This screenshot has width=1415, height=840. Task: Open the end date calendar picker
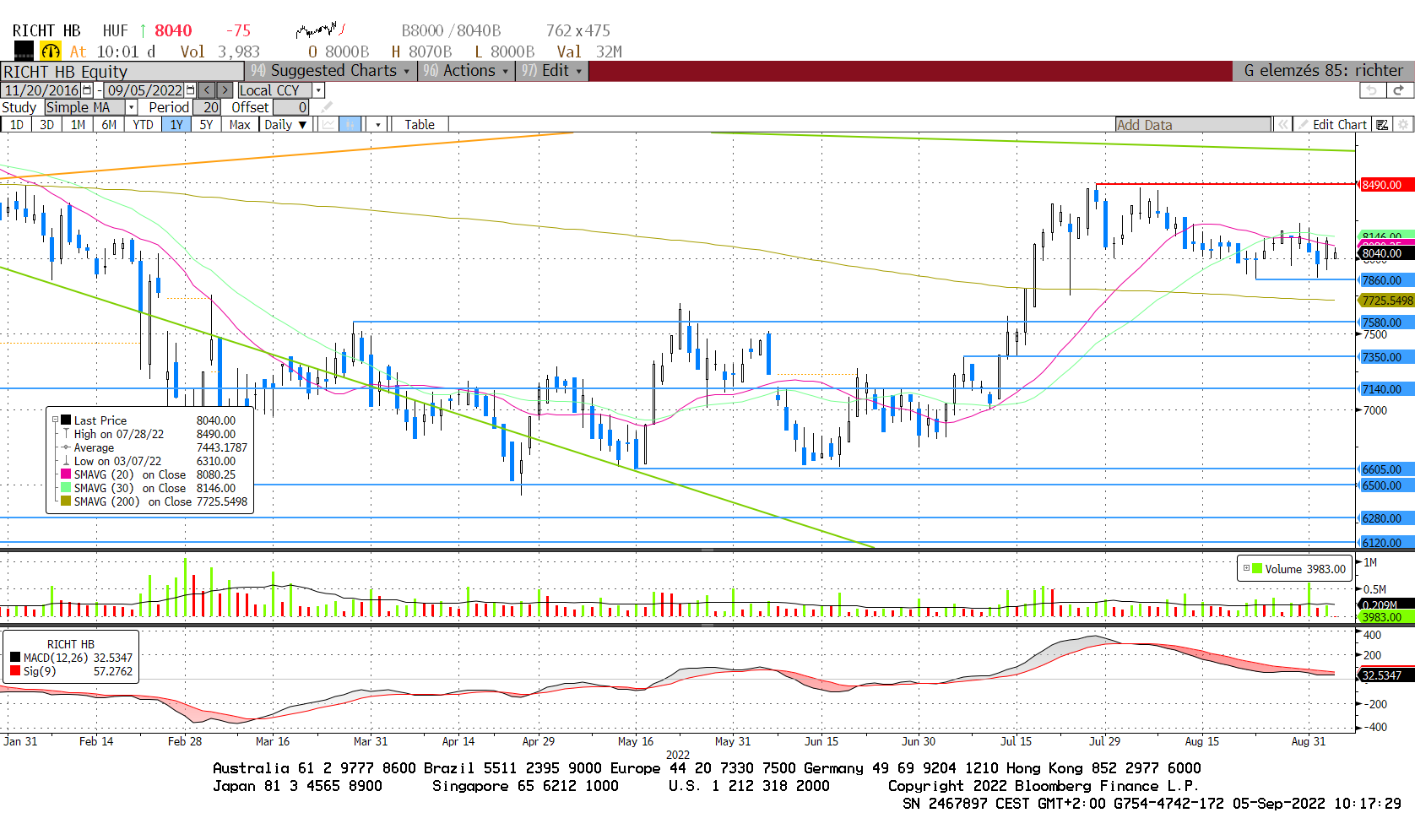pyautogui.click(x=190, y=90)
